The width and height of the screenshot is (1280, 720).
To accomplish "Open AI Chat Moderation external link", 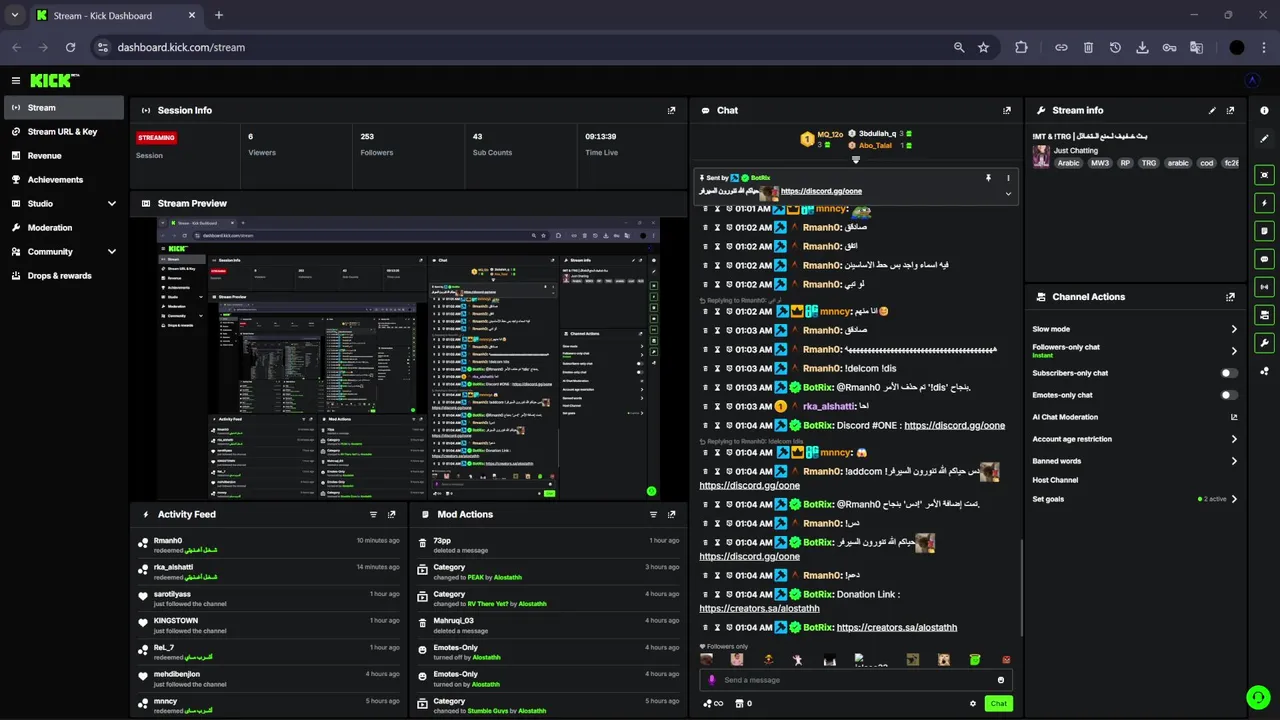I will 1234,417.
